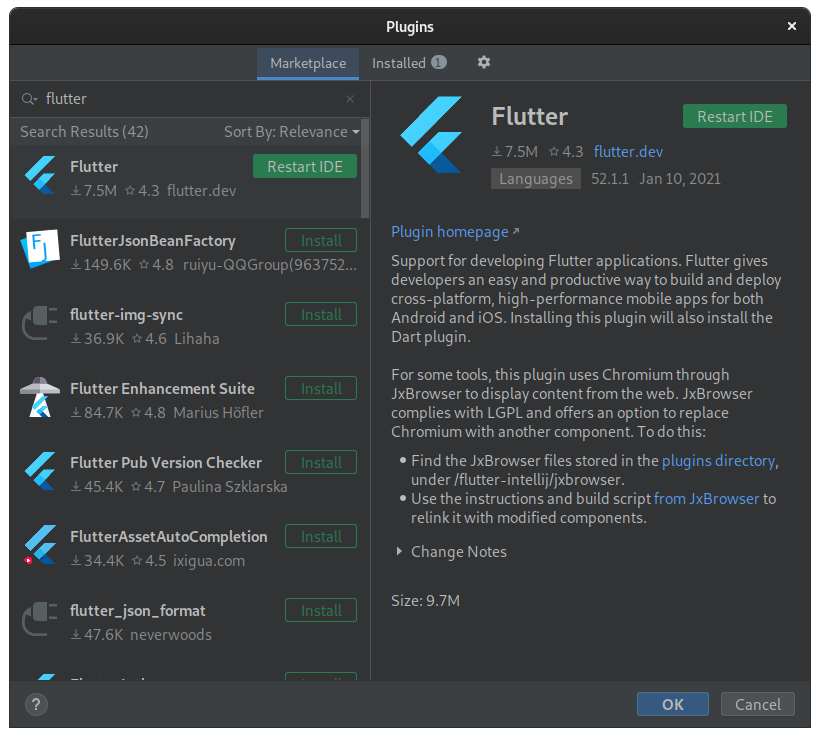The width and height of the screenshot is (820, 737).
Task: Switch to the Installed tab
Action: [409, 63]
